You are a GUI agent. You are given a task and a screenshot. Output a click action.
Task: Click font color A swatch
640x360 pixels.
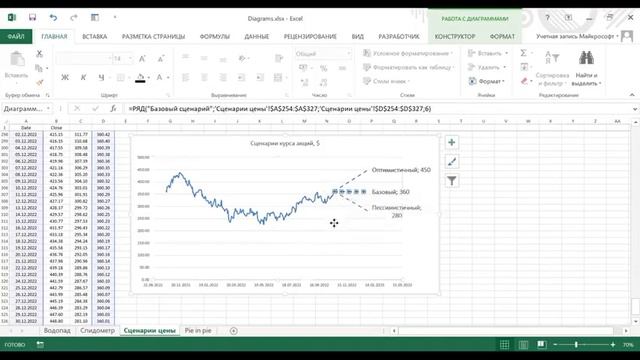pos(159,77)
